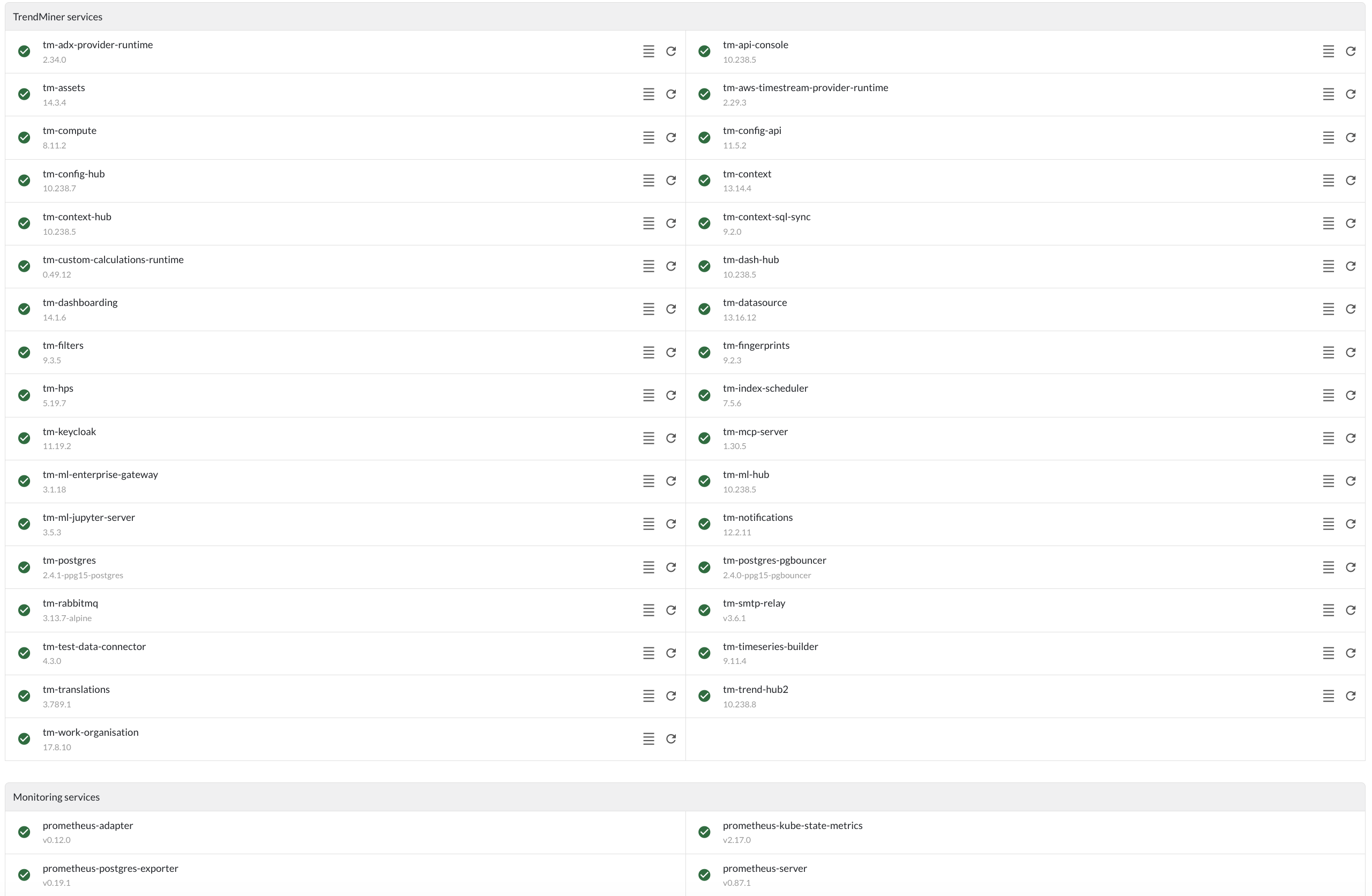Click the tm-rabbitmq version 3.13.7-alpine
Screen dimensions: 1372x896
[67, 618]
